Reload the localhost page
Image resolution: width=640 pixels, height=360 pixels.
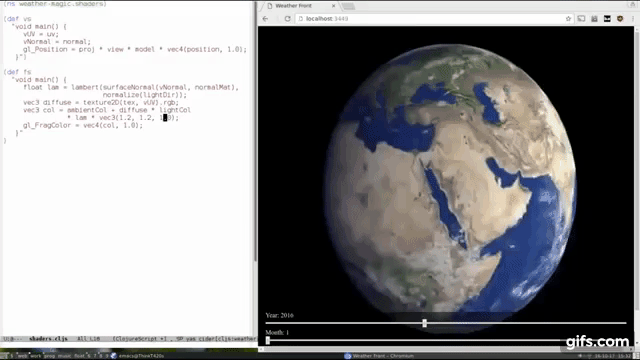pyautogui.click(x=287, y=19)
